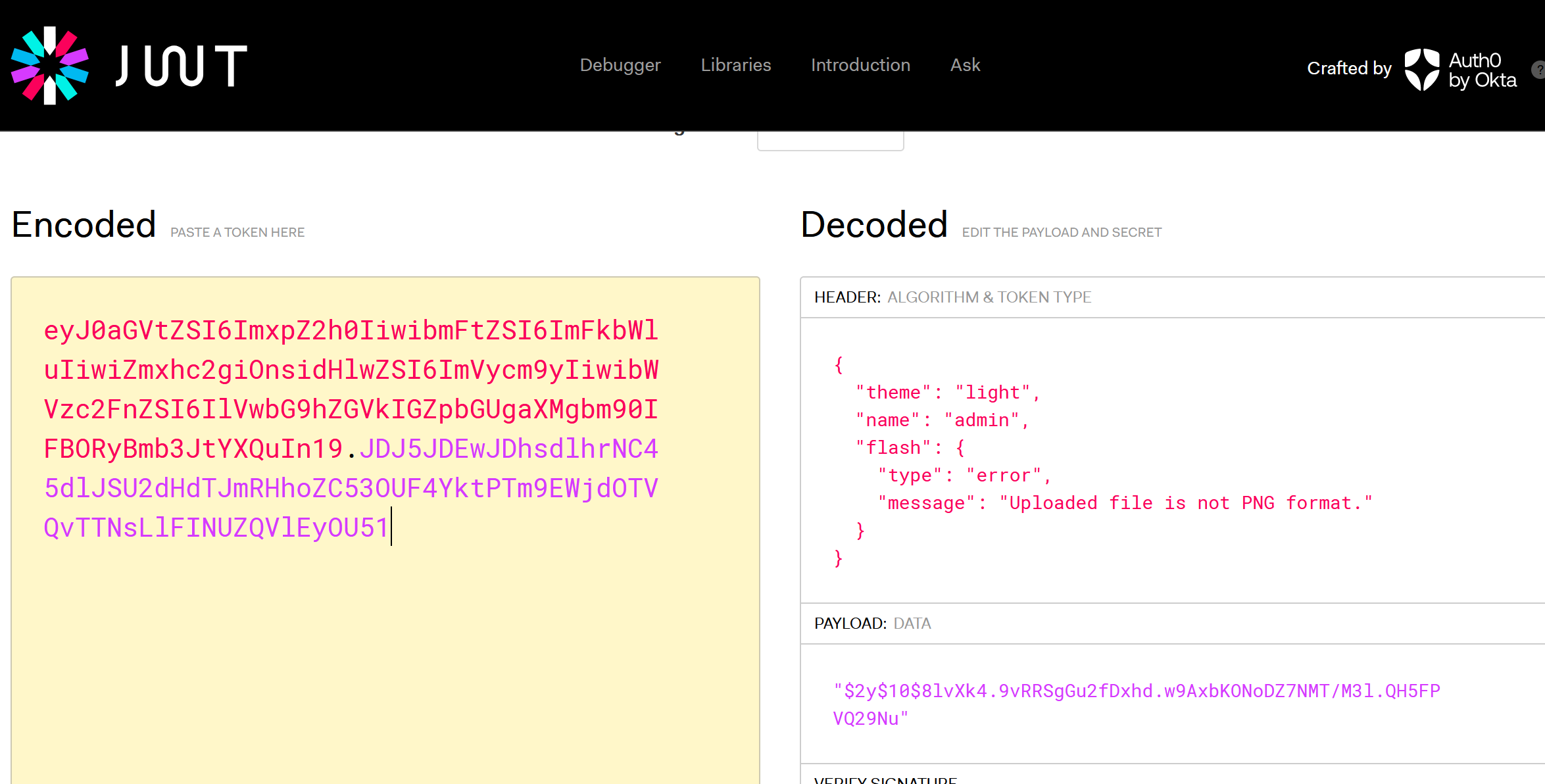
Task: Click the Introduction menu item
Action: point(860,66)
